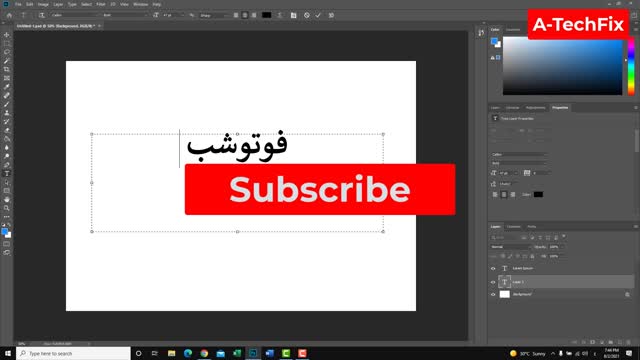This screenshot has height=360, width=640.
Task: Center align text in options bar
Action: coord(245,15)
